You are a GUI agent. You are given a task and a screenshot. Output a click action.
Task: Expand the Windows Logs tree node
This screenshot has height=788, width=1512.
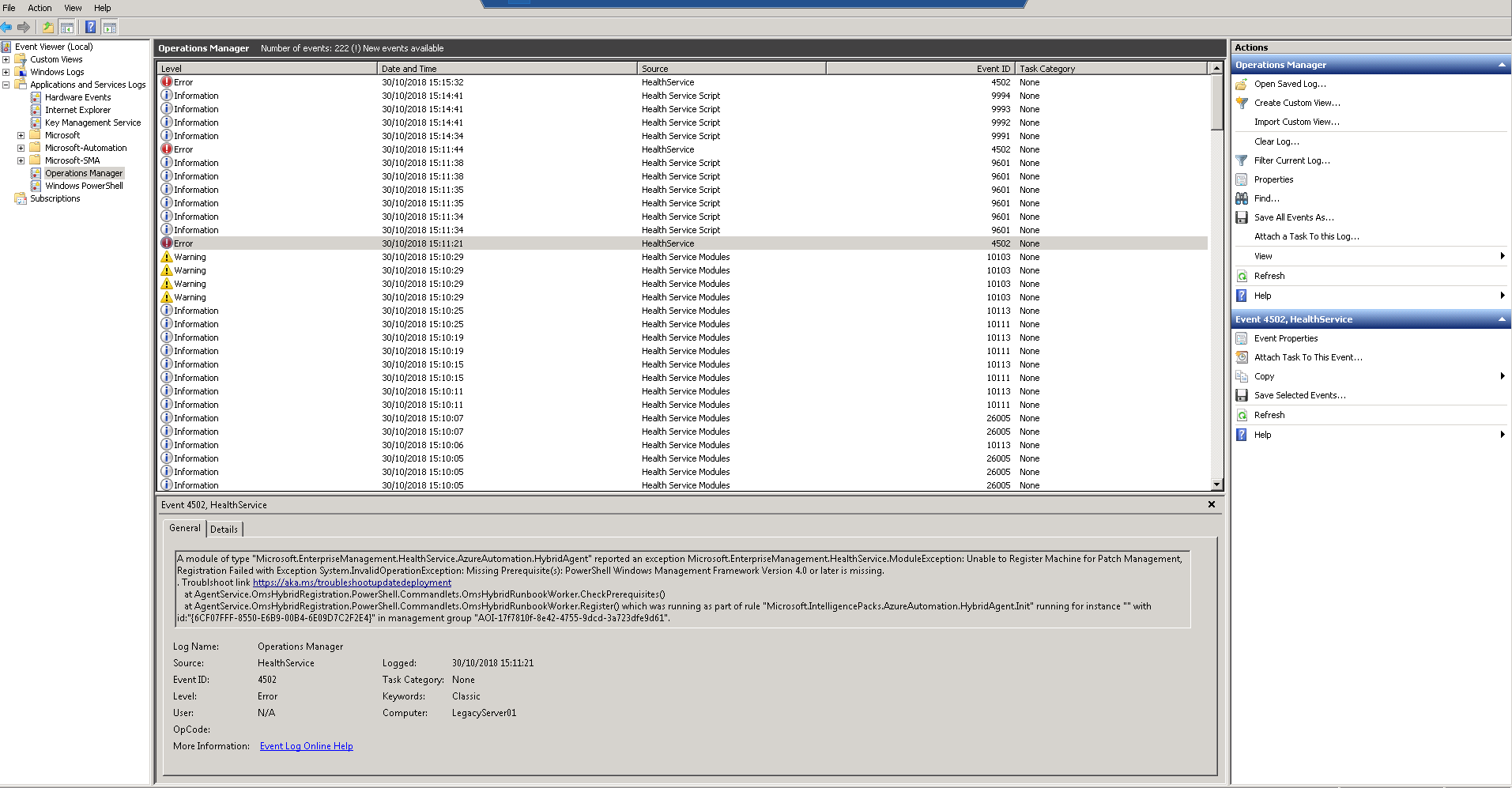pyautogui.click(x=6, y=72)
